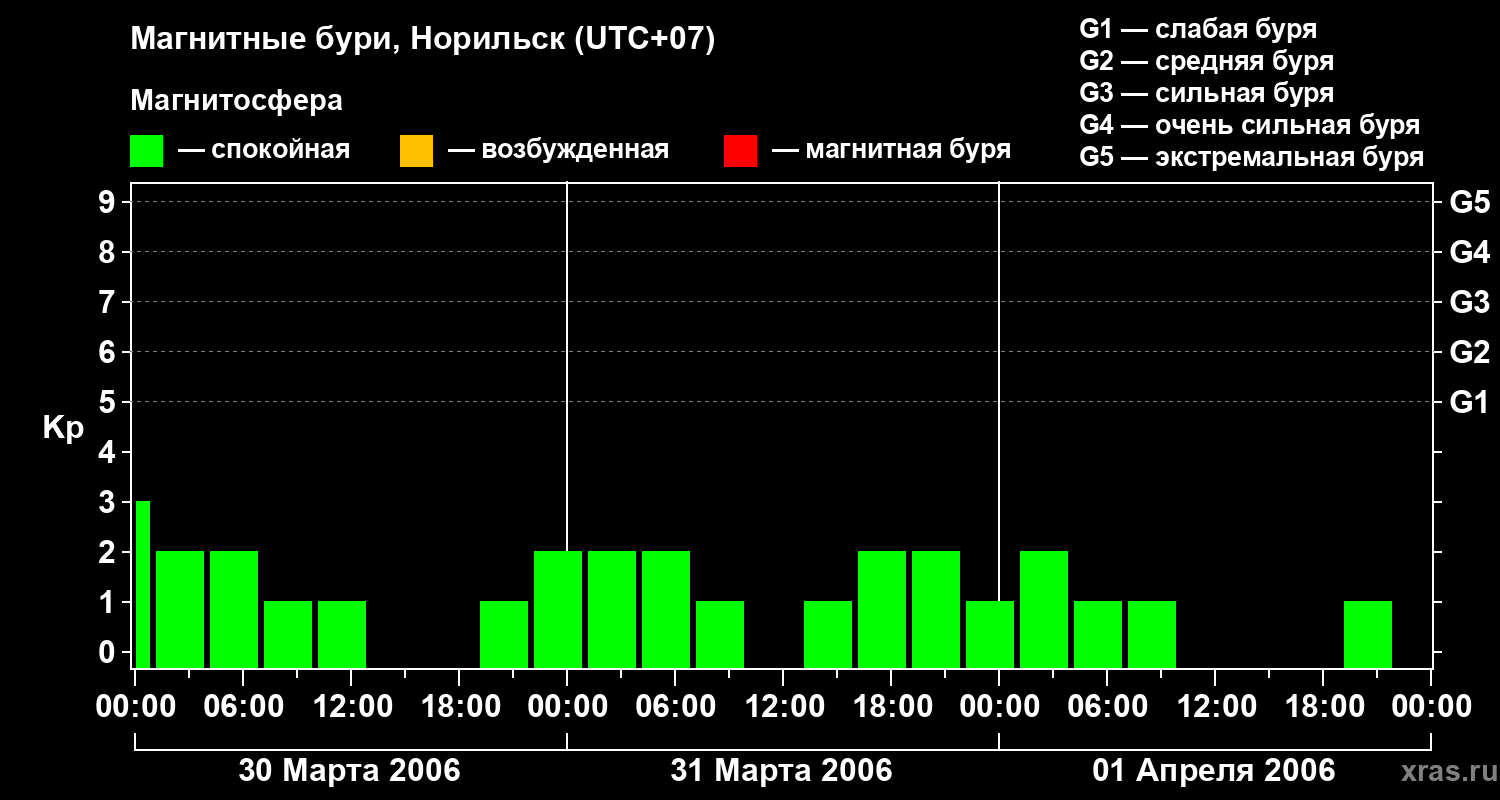Click the Kp 2 bar crossing midnight into 31 March
This screenshot has width=1500, height=800.
pos(558,610)
